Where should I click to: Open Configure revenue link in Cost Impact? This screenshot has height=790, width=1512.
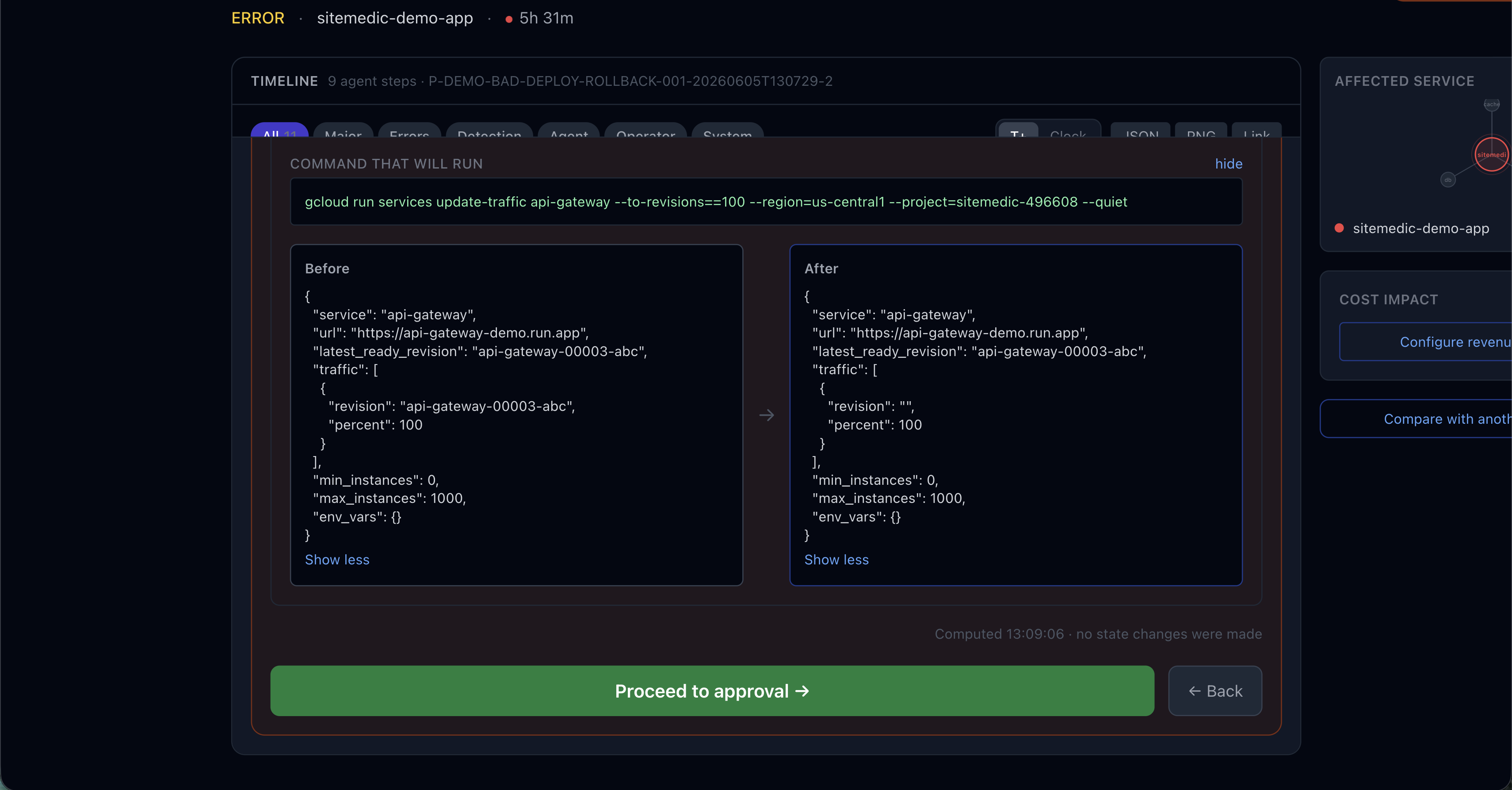pyautogui.click(x=1425, y=342)
